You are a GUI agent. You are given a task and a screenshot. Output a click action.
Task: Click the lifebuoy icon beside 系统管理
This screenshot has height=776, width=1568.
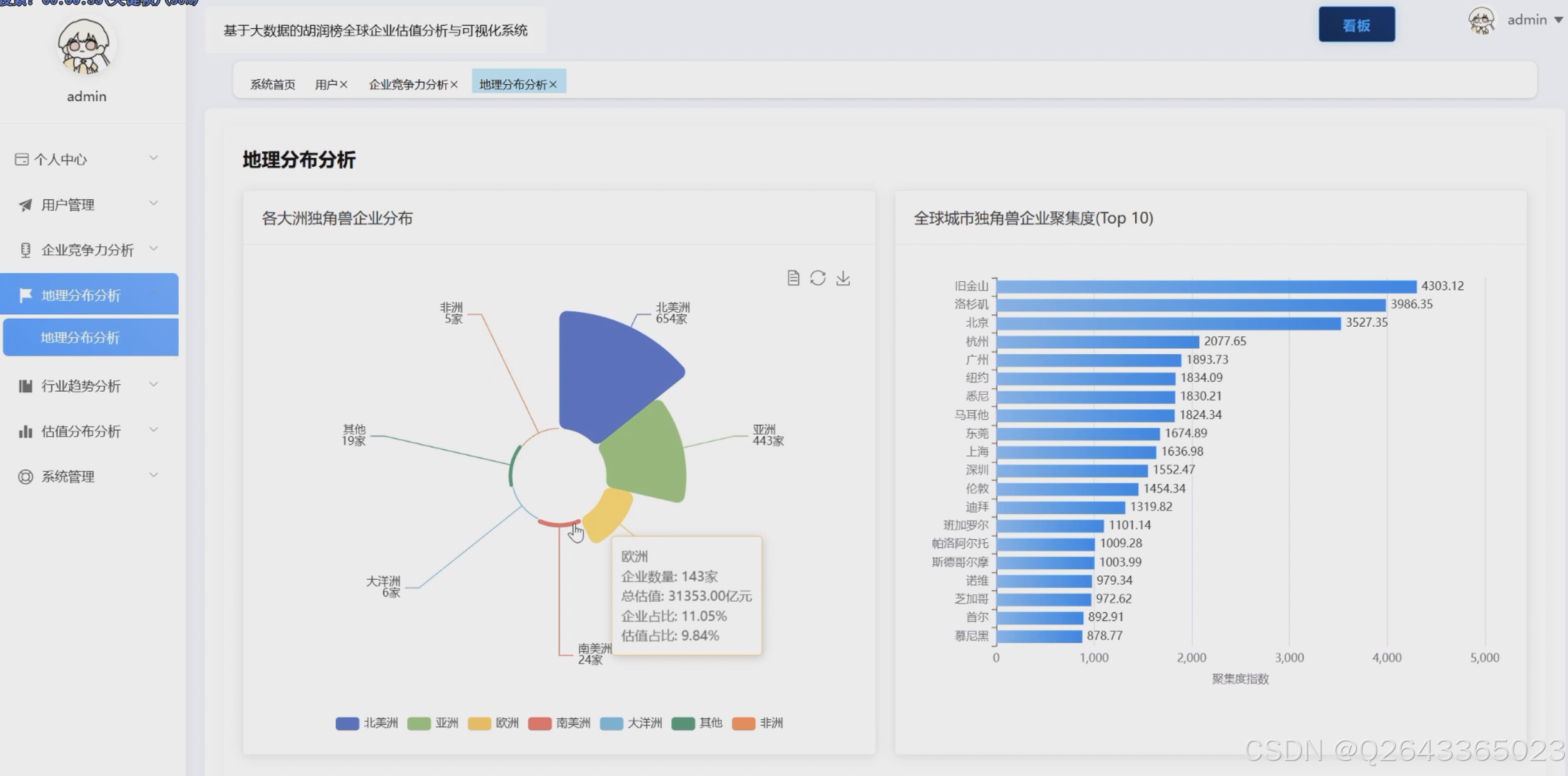click(x=25, y=477)
